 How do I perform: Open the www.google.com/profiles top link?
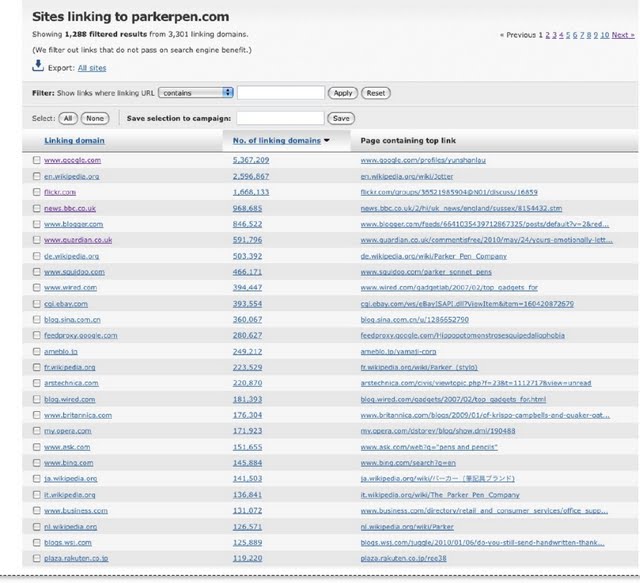click(423, 160)
